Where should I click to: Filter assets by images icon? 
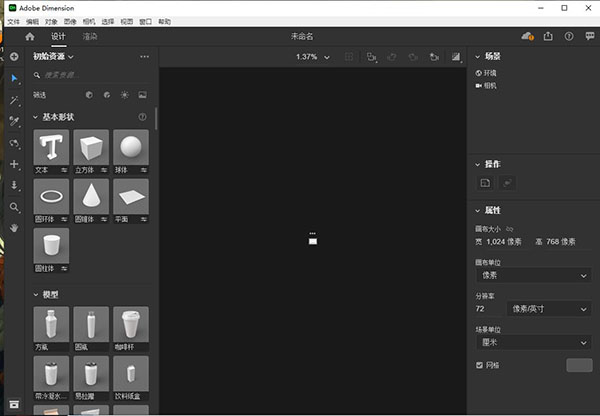[x=142, y=95]
